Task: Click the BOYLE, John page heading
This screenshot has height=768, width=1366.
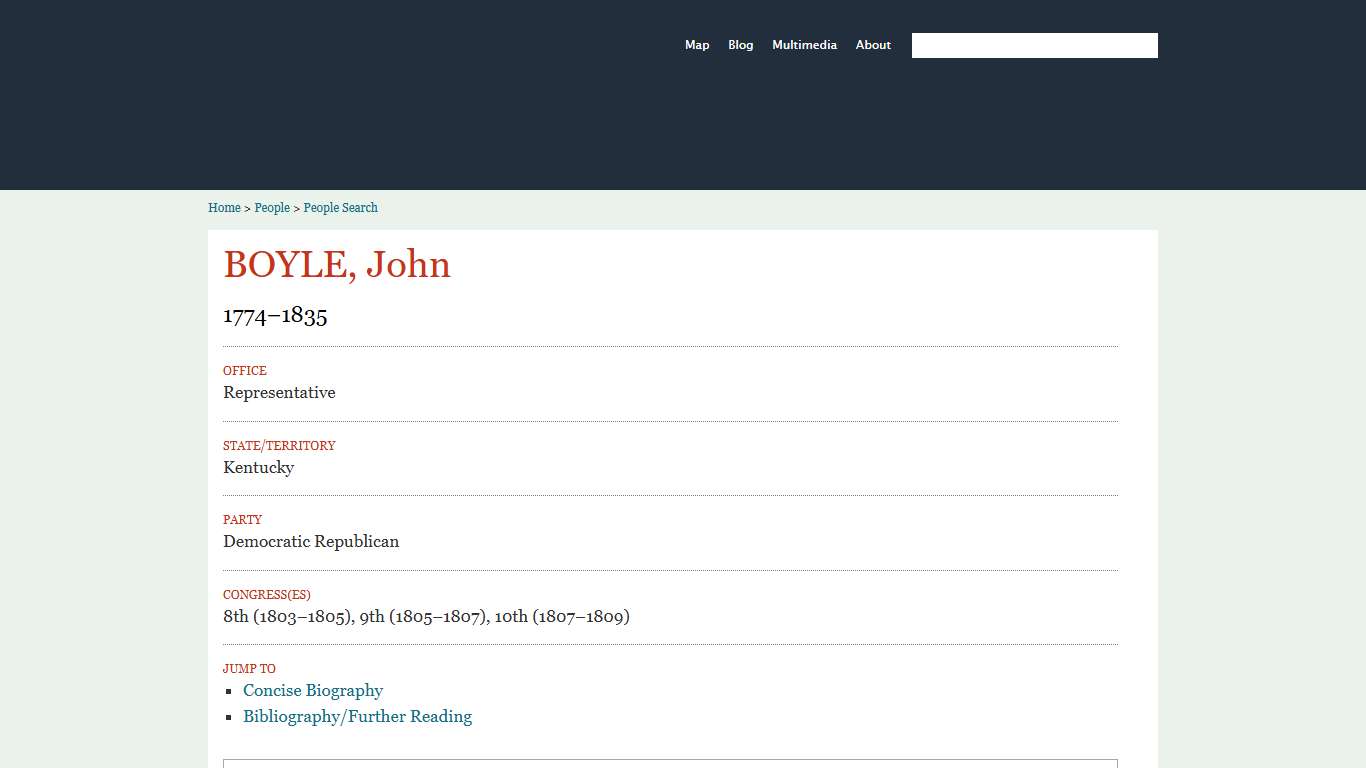Action: [337, 264]
